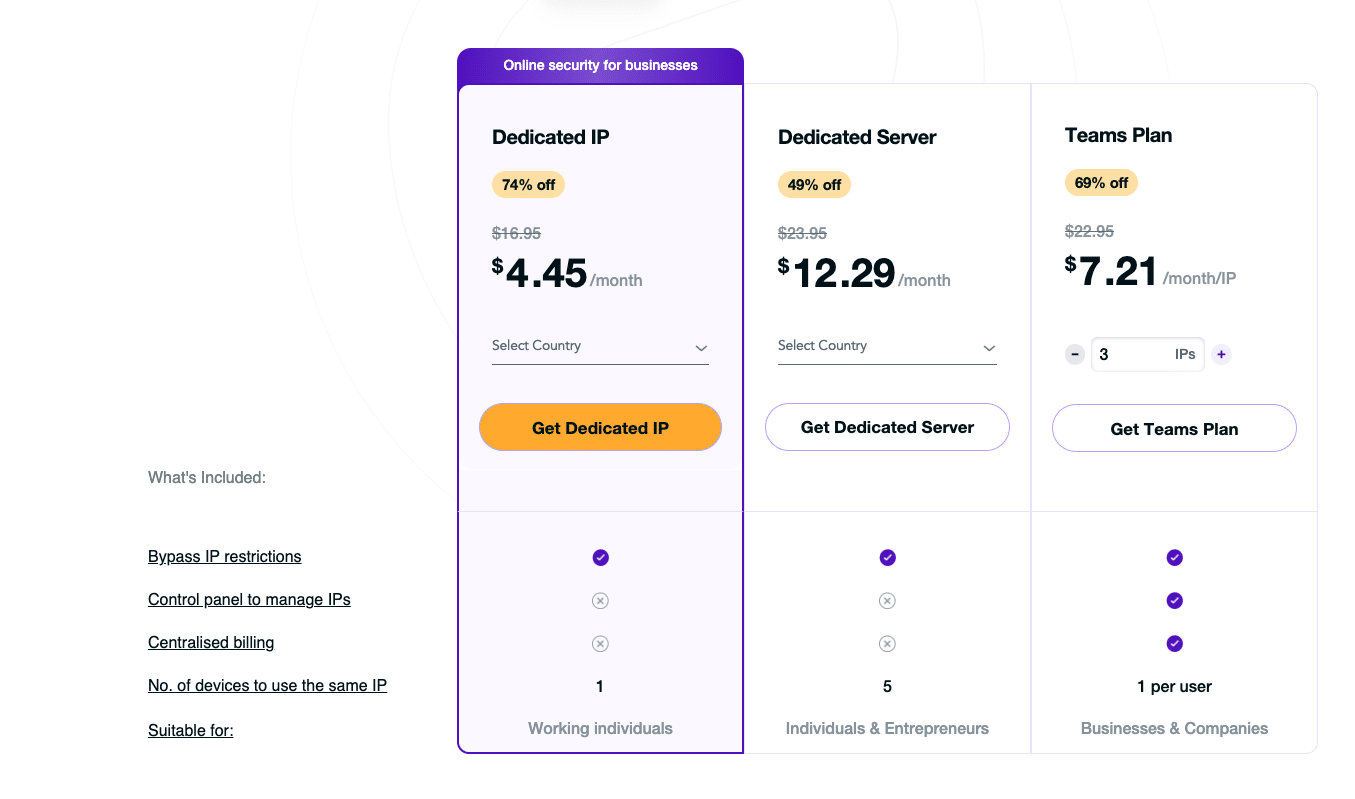The height and width of the screenshot is (799, 1355).
Task: Open the Select Country dropdown for Dedicated Server
Action: pos(887,346)
